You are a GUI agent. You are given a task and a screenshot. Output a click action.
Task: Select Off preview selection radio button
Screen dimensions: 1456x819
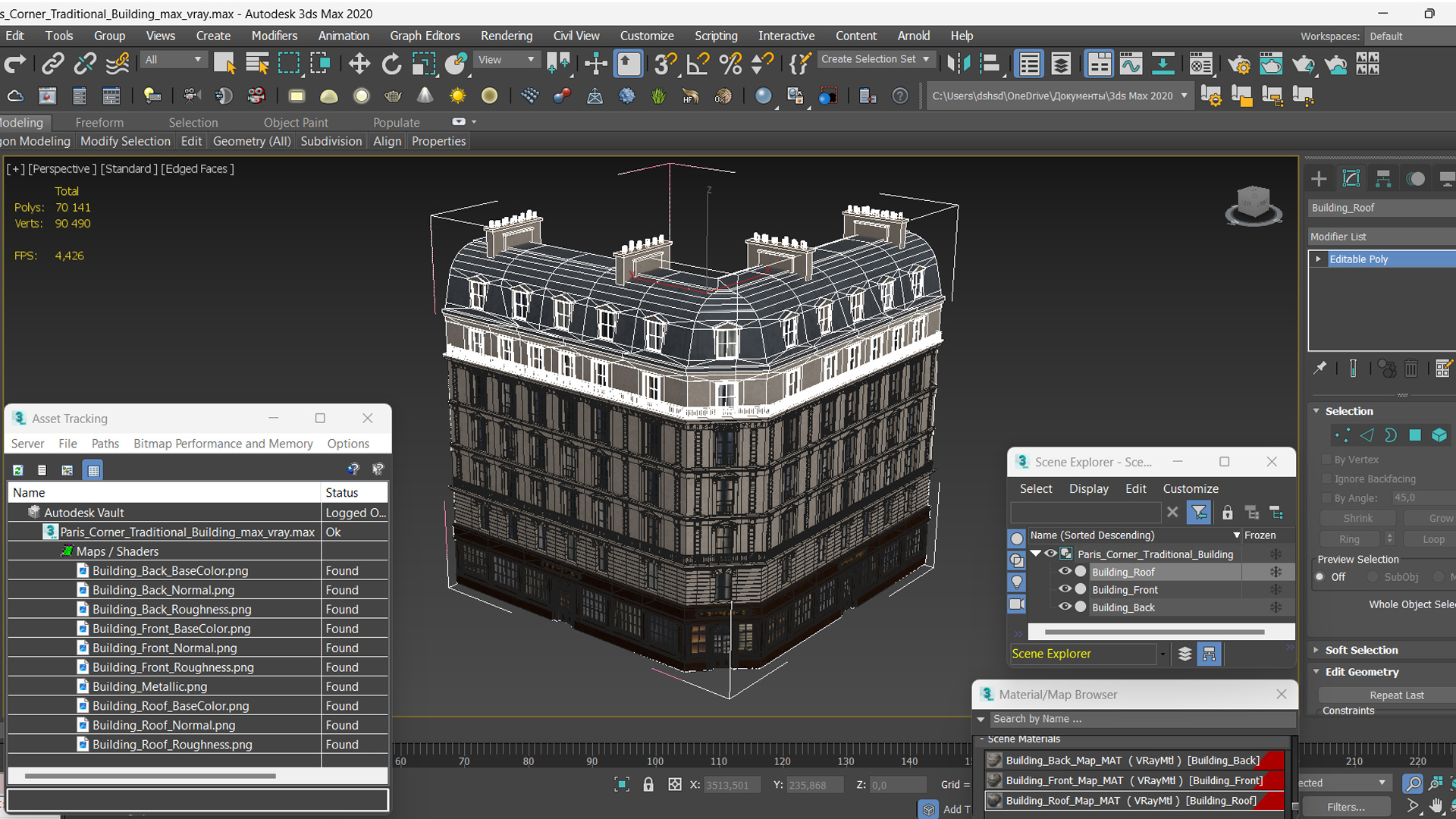[x=1320, y=577]
